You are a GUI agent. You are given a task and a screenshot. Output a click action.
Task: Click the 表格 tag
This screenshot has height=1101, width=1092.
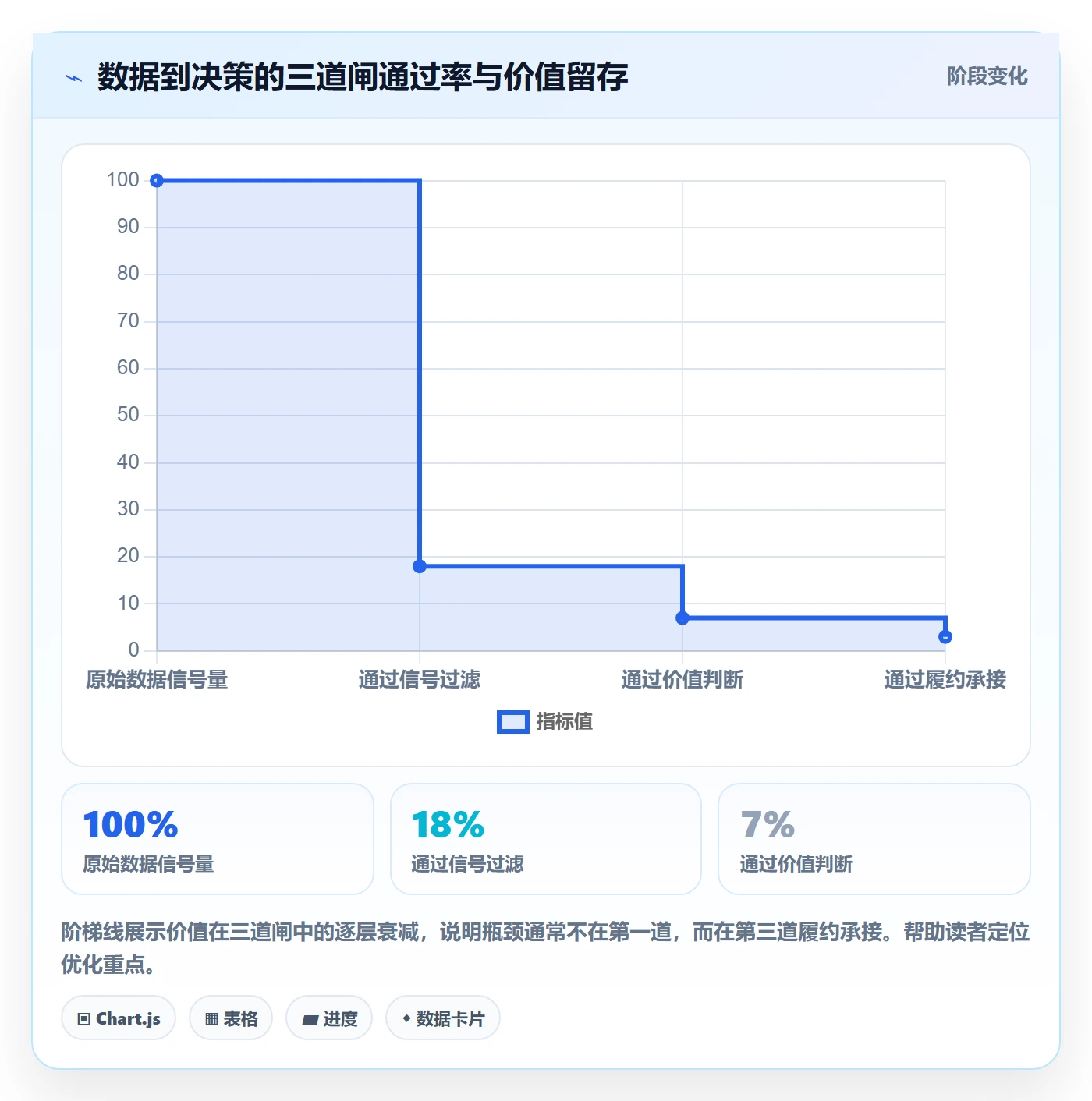(231, 1018)
